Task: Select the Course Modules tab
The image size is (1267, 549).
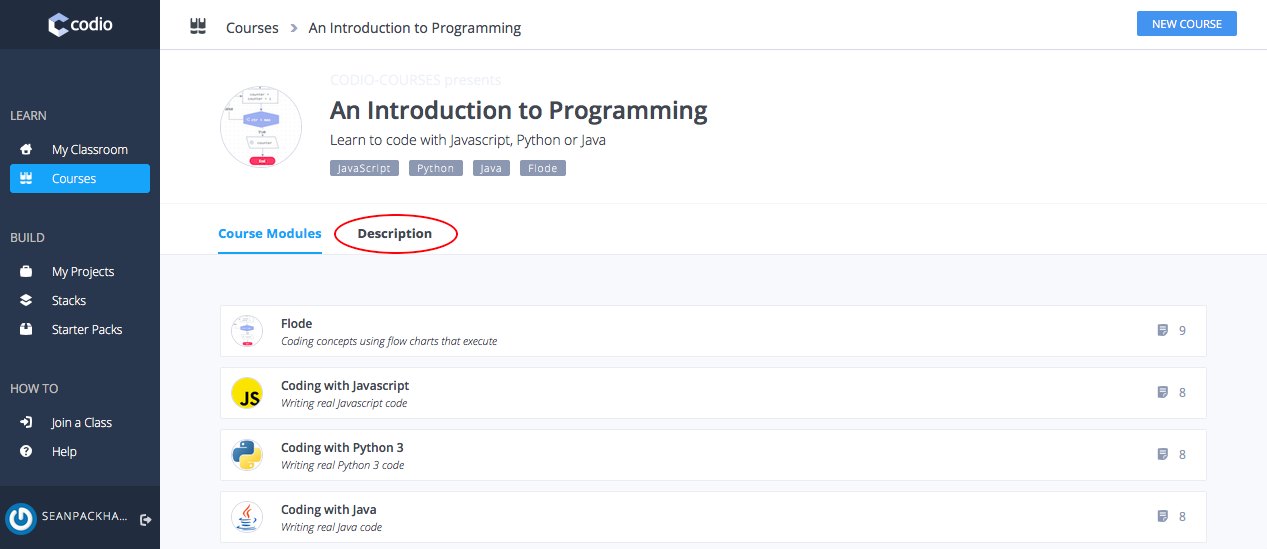Action: [x=270, y=234]
